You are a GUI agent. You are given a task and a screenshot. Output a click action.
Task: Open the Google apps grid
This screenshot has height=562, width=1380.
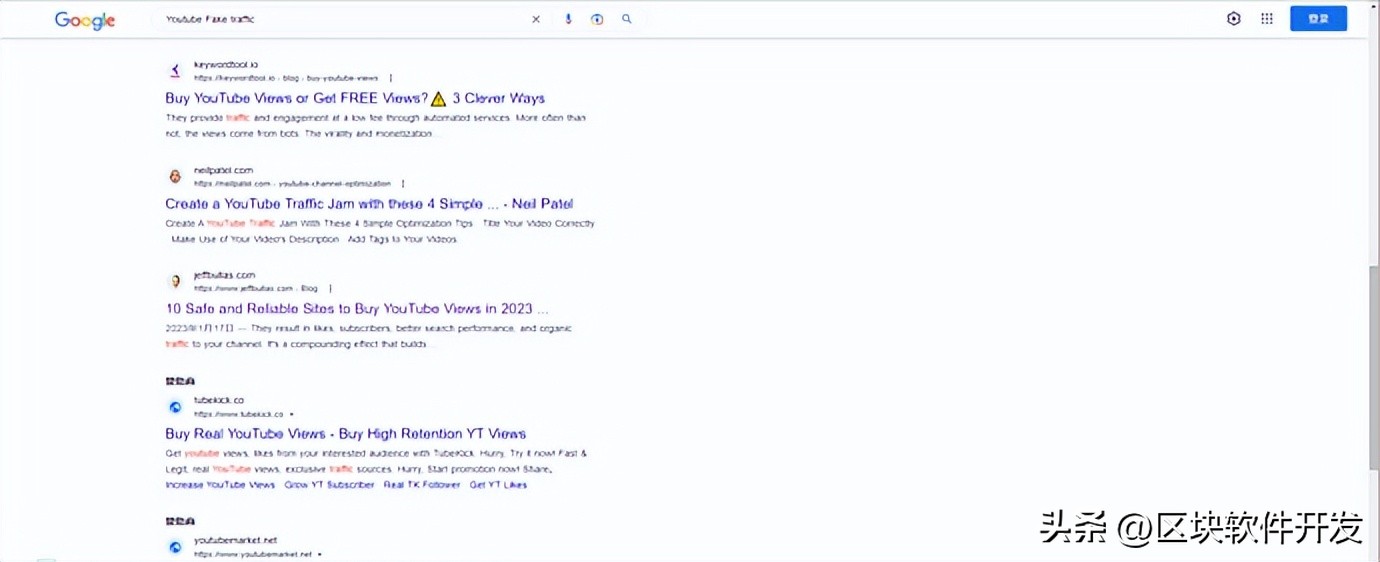(1267, 19)
